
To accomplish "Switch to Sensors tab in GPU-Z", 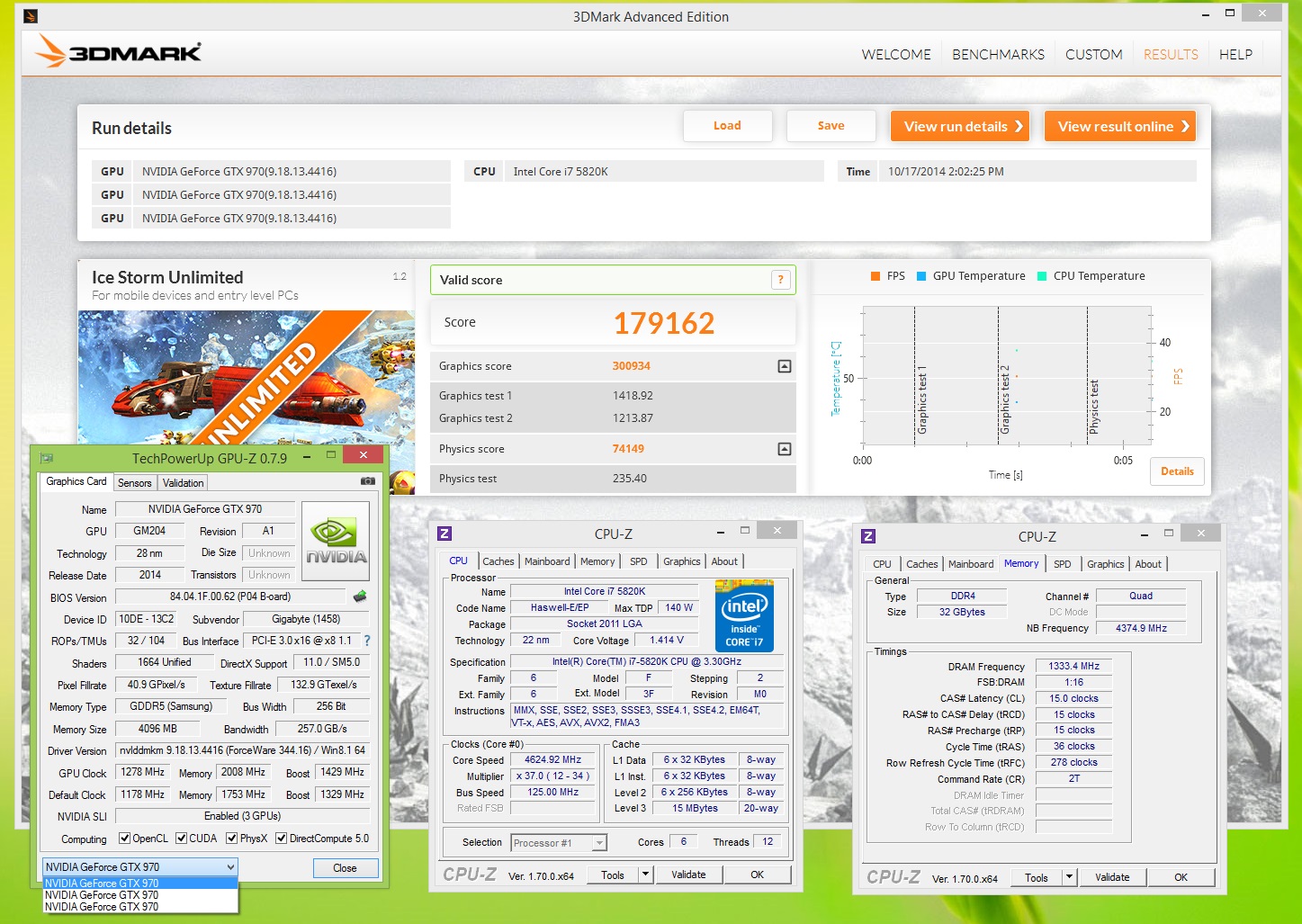I will click(x=135, y=483).
